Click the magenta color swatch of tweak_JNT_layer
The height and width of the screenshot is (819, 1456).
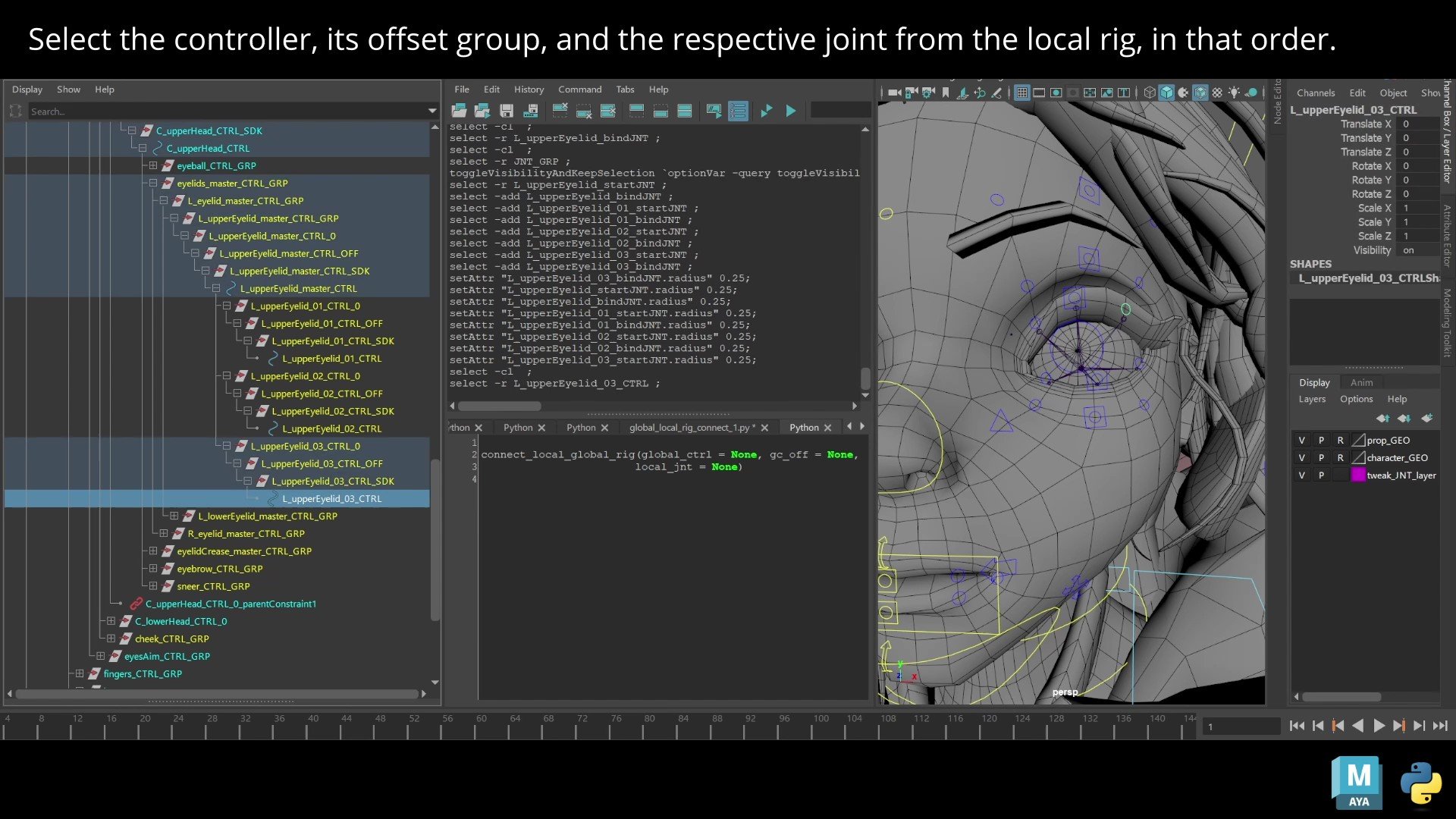point(1359,475)
